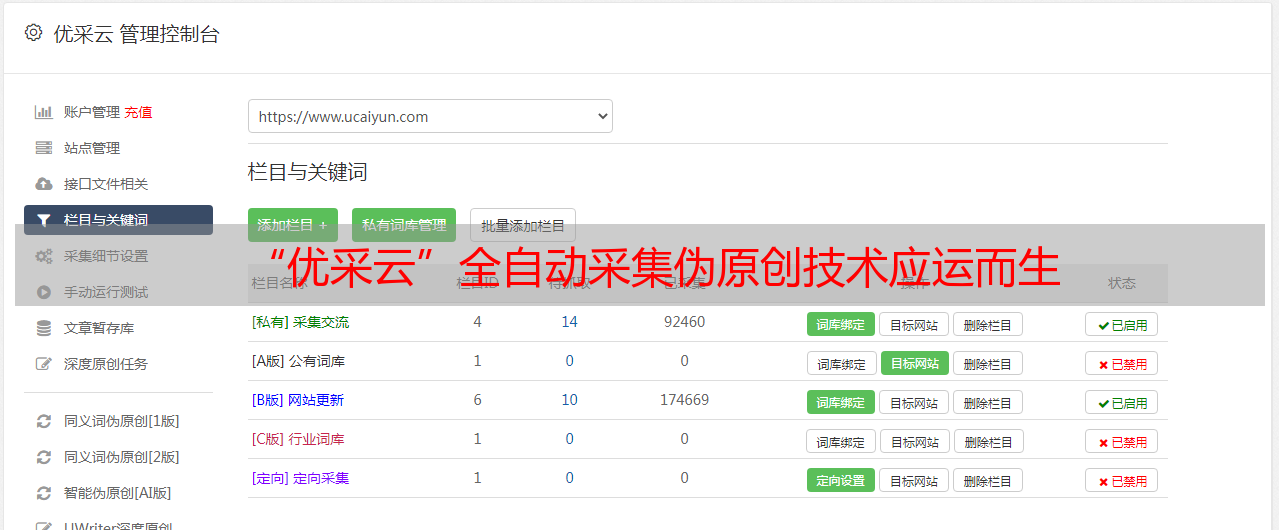Open the site URL dropdown
Screen dimensions: 1279x530
point(430,116)
